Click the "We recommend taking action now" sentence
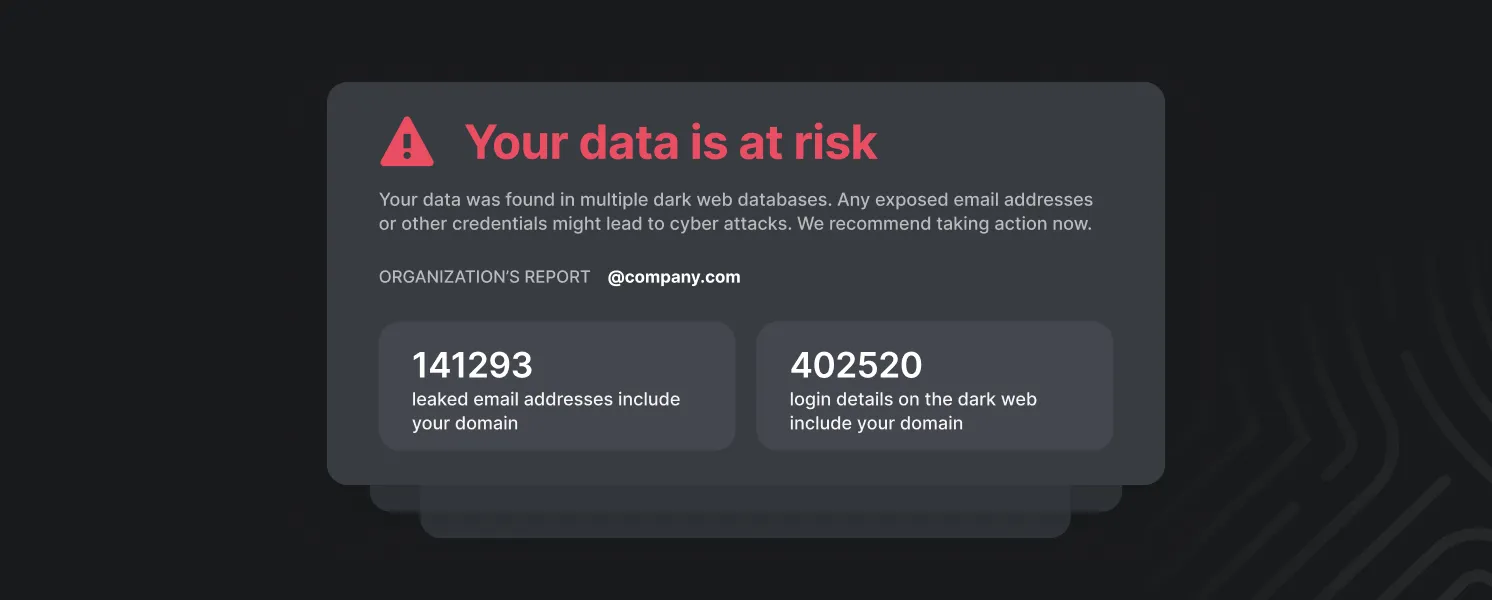This screenshot has height=600, width=1492. [944, 224]
